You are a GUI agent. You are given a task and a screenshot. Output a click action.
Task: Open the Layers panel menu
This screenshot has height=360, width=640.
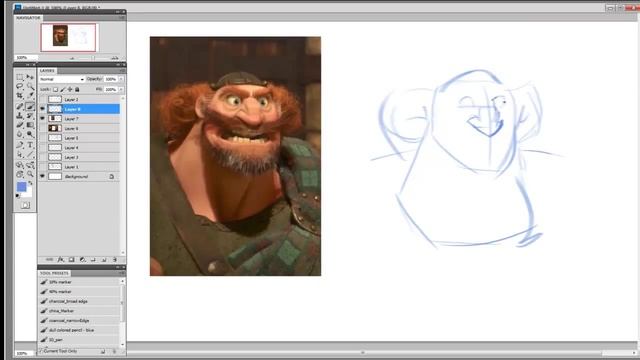point(122,71)
